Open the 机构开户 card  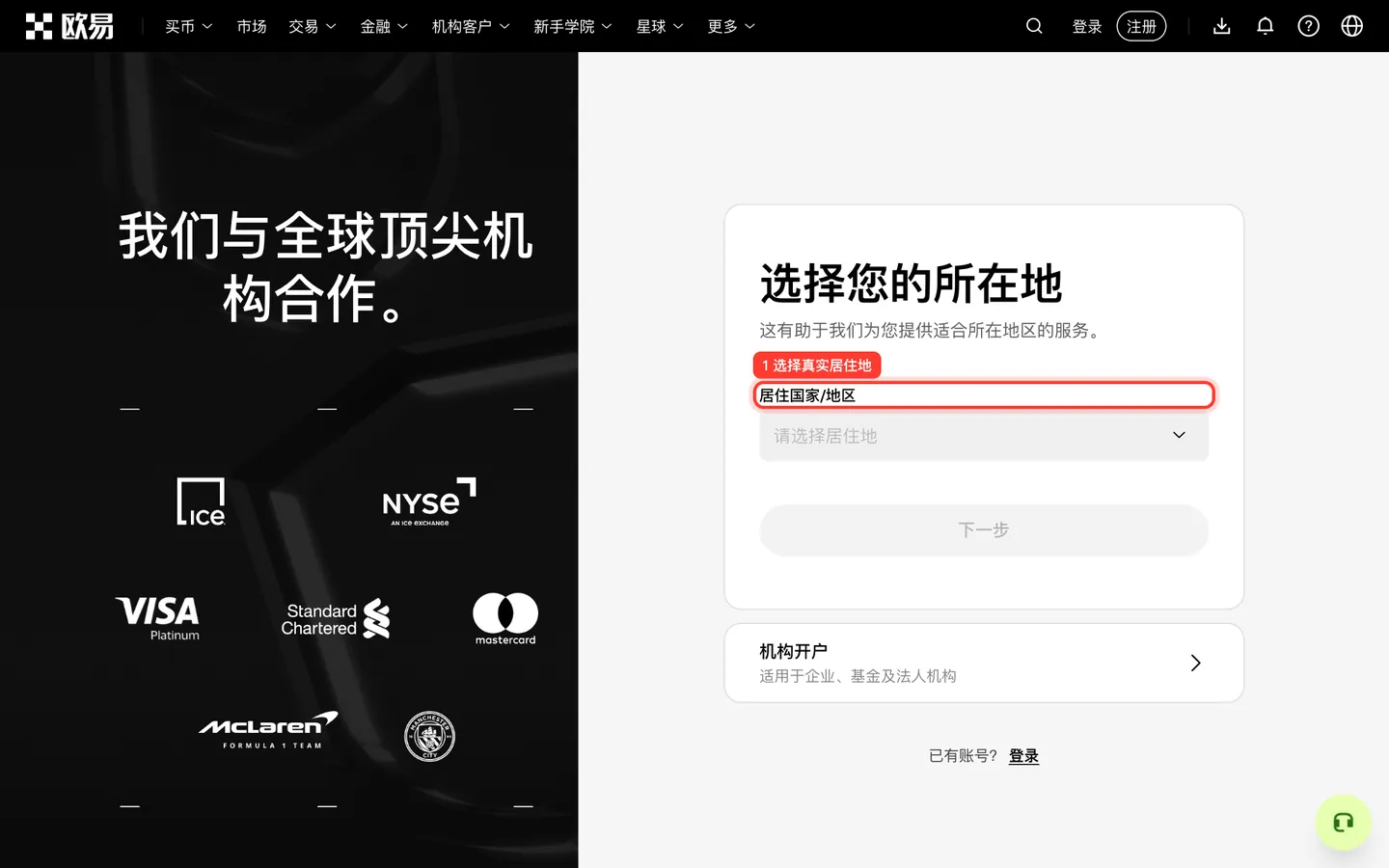tap(984, 663)
